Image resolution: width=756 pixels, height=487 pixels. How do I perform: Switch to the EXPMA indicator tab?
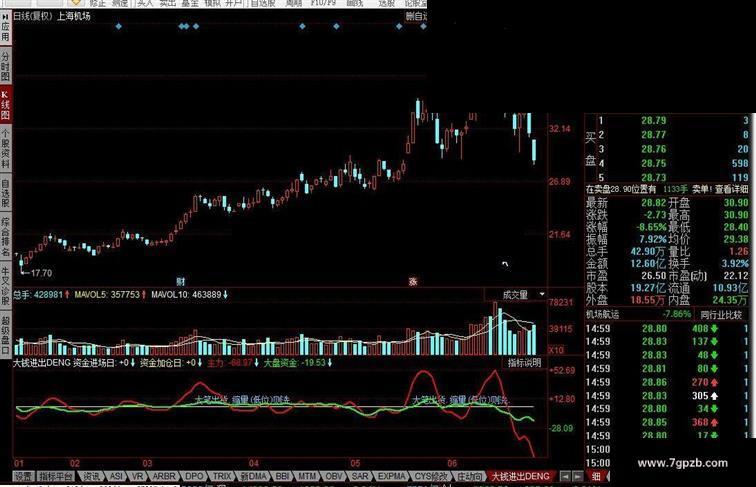[392, 476]
